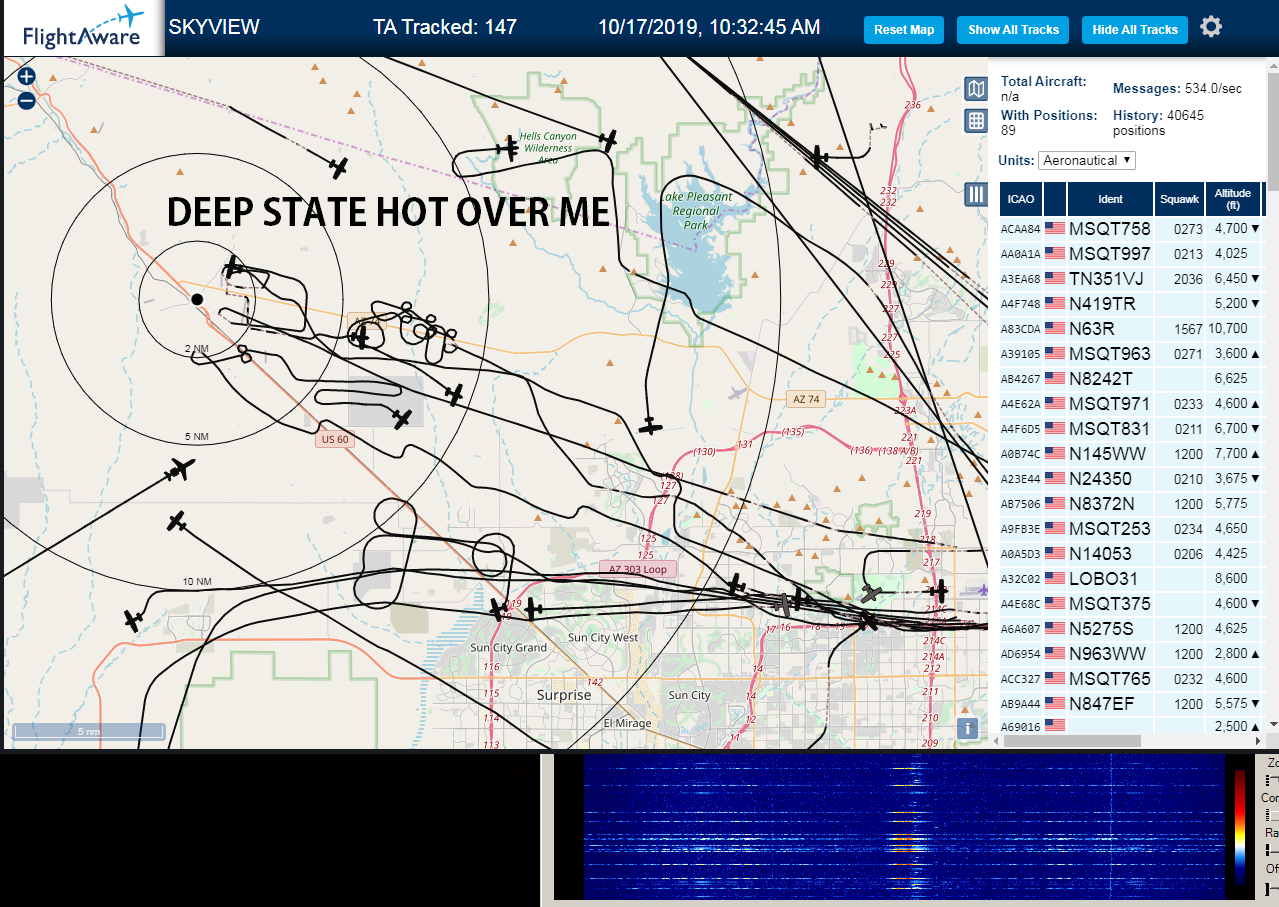
Task: Select aircraft icon left of Hells Canyon label
Action: click(509, 148)
